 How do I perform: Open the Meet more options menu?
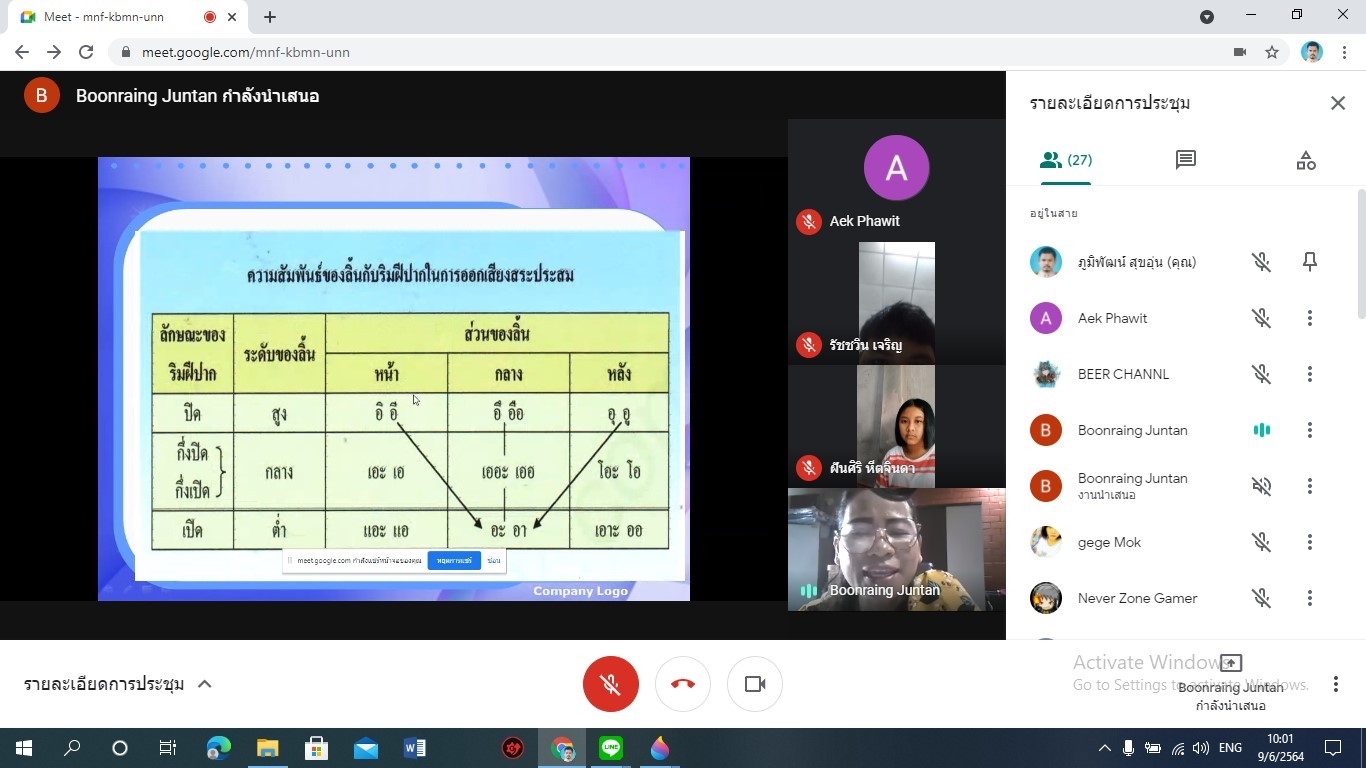[x=1335, y=684]
